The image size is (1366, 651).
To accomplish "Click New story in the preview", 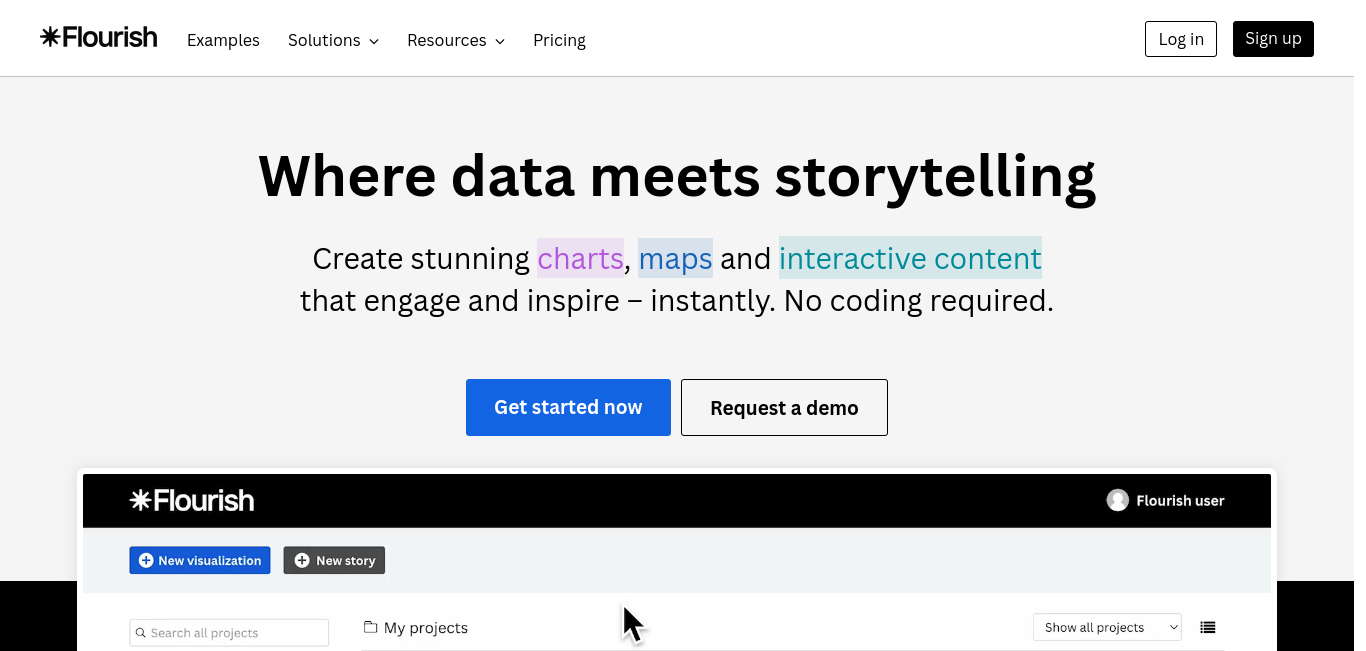I will [334, 560].
